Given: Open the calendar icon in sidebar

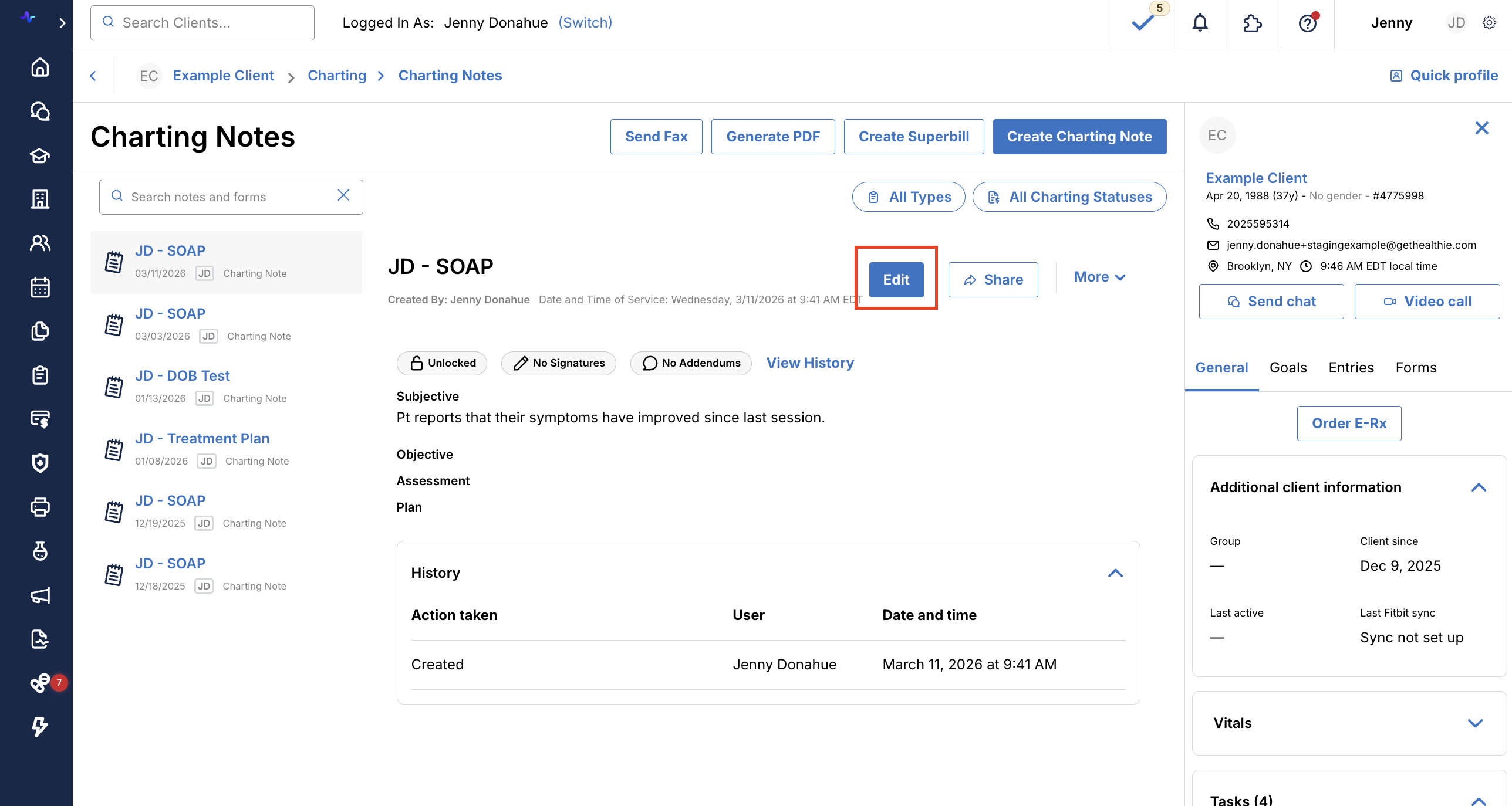Looking at the screenshot, I should pyautogui.click(x=40, y=287).
